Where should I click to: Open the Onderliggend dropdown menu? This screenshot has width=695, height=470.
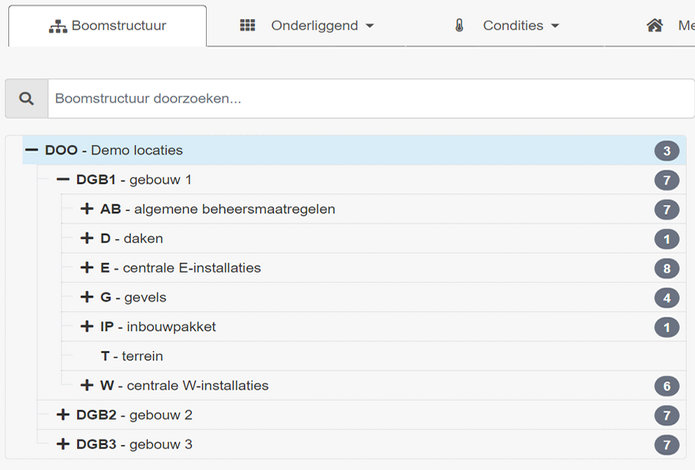point(321,25)
